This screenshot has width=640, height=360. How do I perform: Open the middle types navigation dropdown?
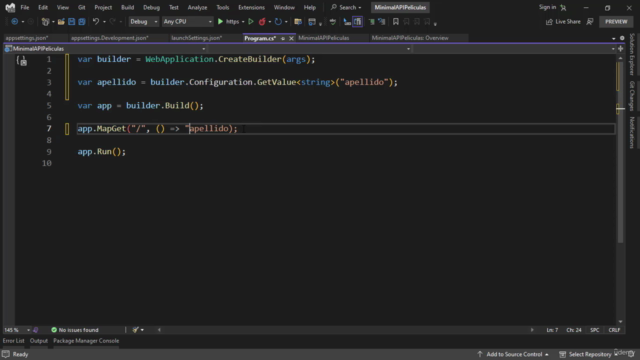[310, 49]
